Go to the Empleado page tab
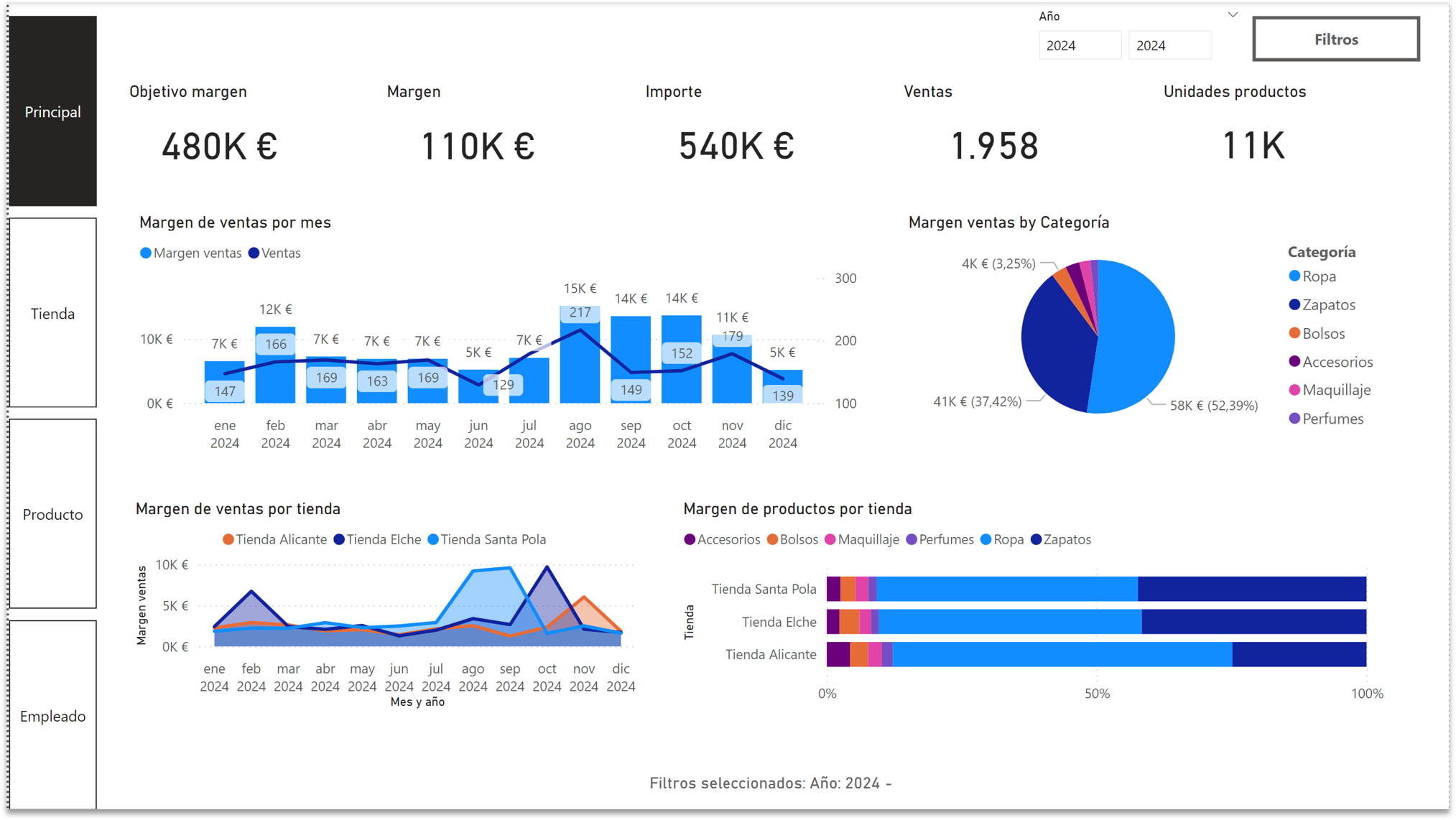Viewport: 1456px width, 820px height. click(52, 716)
